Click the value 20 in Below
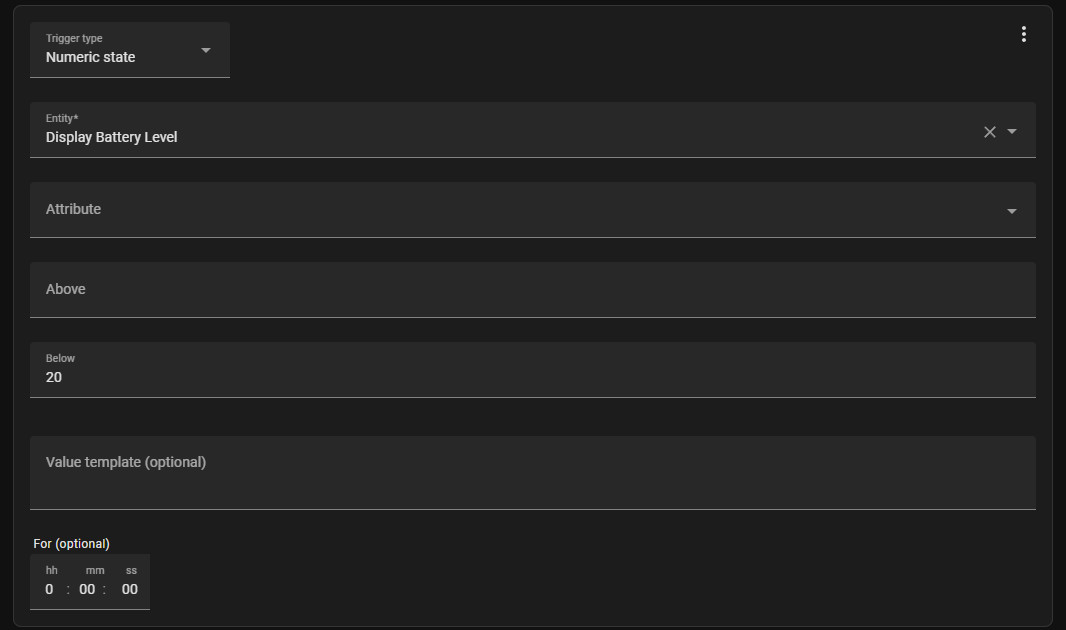This screenshot has height=630, width=1066. [x=54, y=377]
